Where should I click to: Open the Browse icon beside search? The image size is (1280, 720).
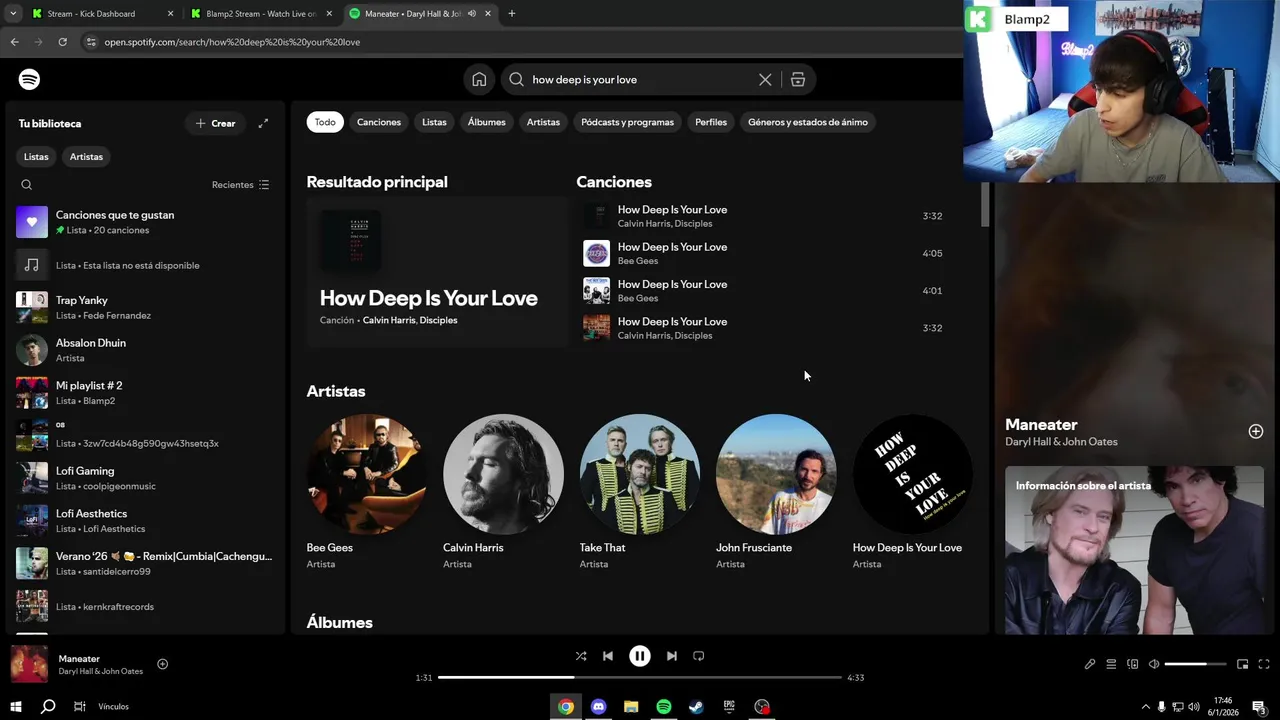coord(798,80)
